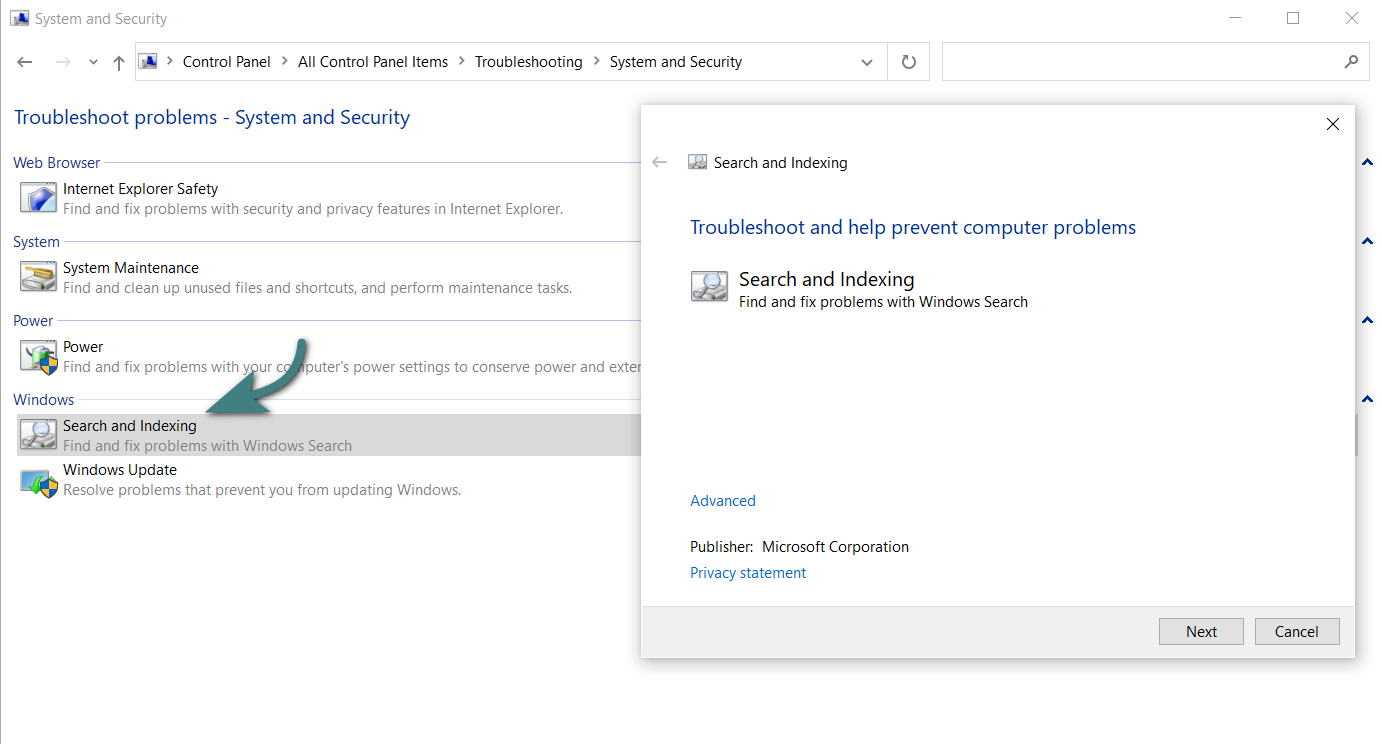Close the Search and Indexing dialog
This screenshot has width=1382, height=744.
(1332, 124)
